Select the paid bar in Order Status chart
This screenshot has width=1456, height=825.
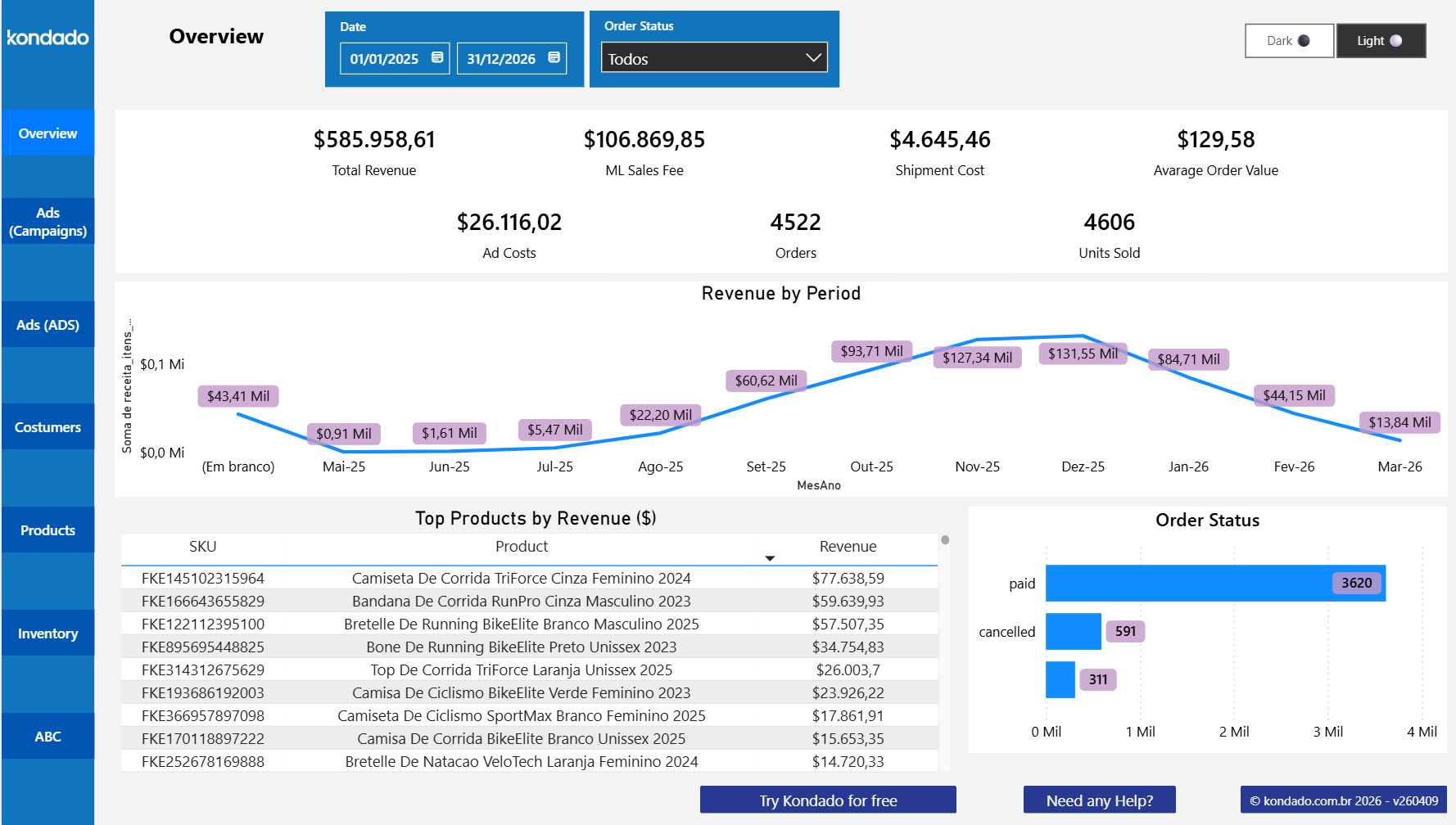[x=1187, y=583]
